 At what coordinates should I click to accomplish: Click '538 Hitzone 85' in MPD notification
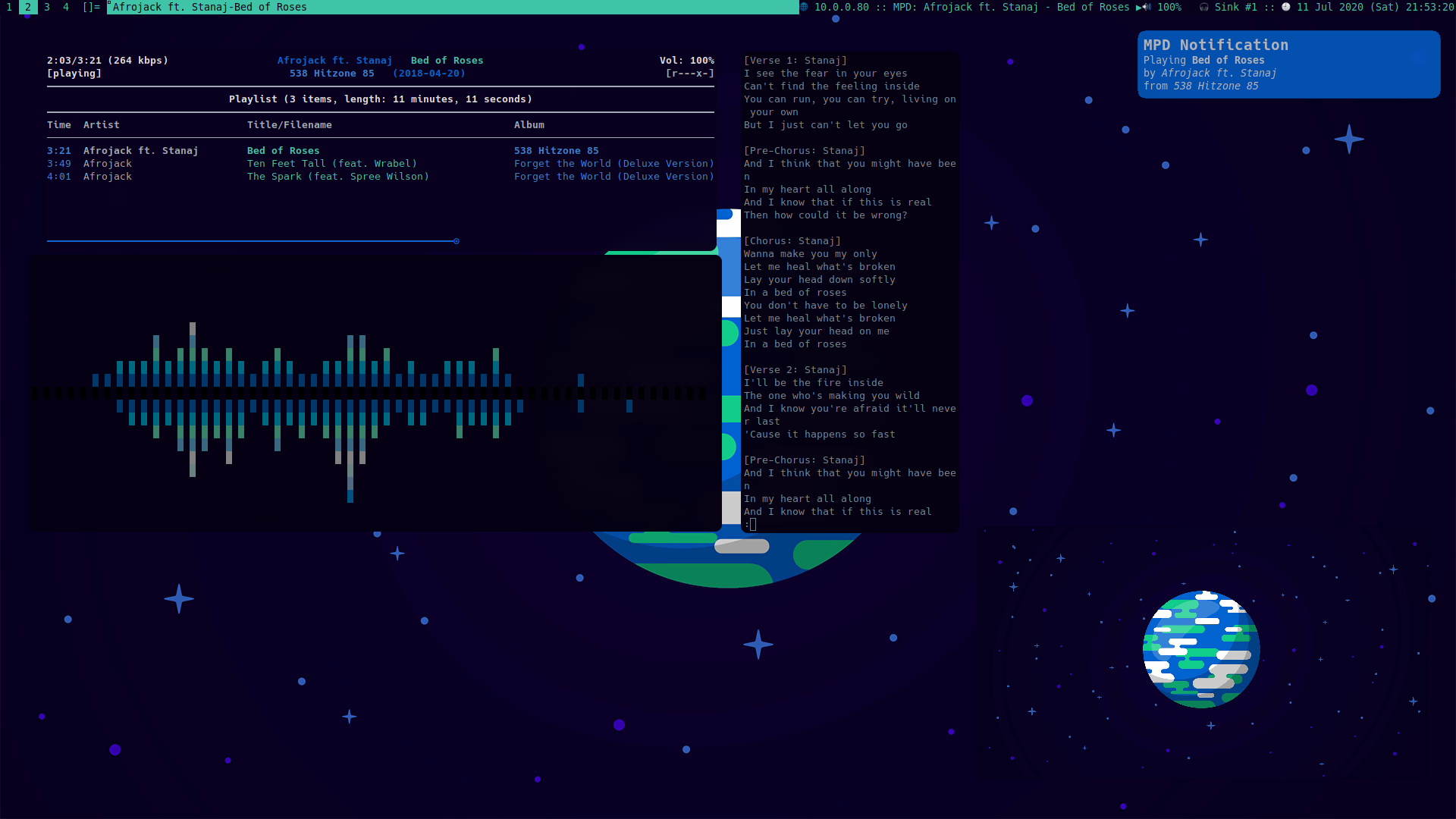tap(1216, 86)
